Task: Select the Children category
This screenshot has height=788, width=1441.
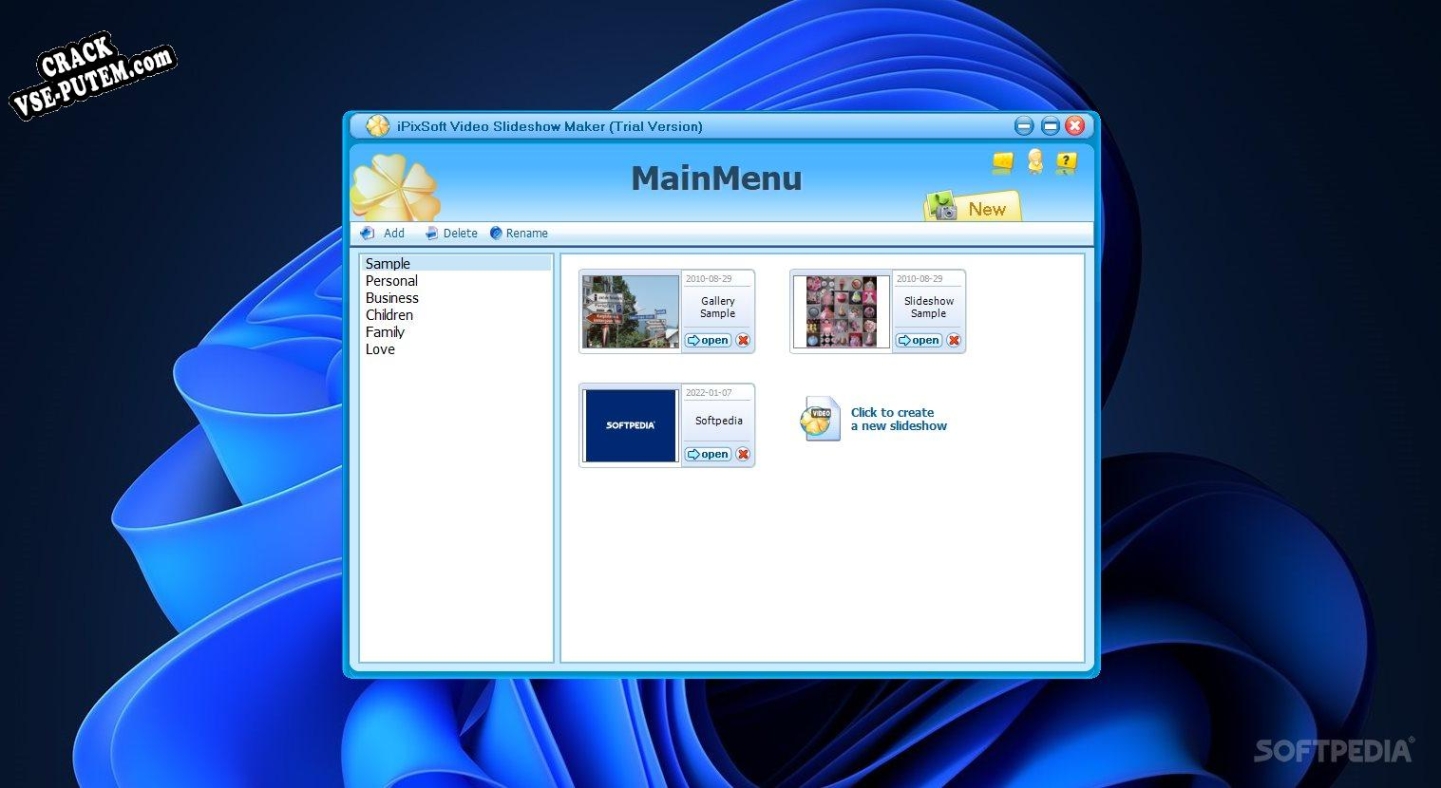Action: tap(389, 315)
